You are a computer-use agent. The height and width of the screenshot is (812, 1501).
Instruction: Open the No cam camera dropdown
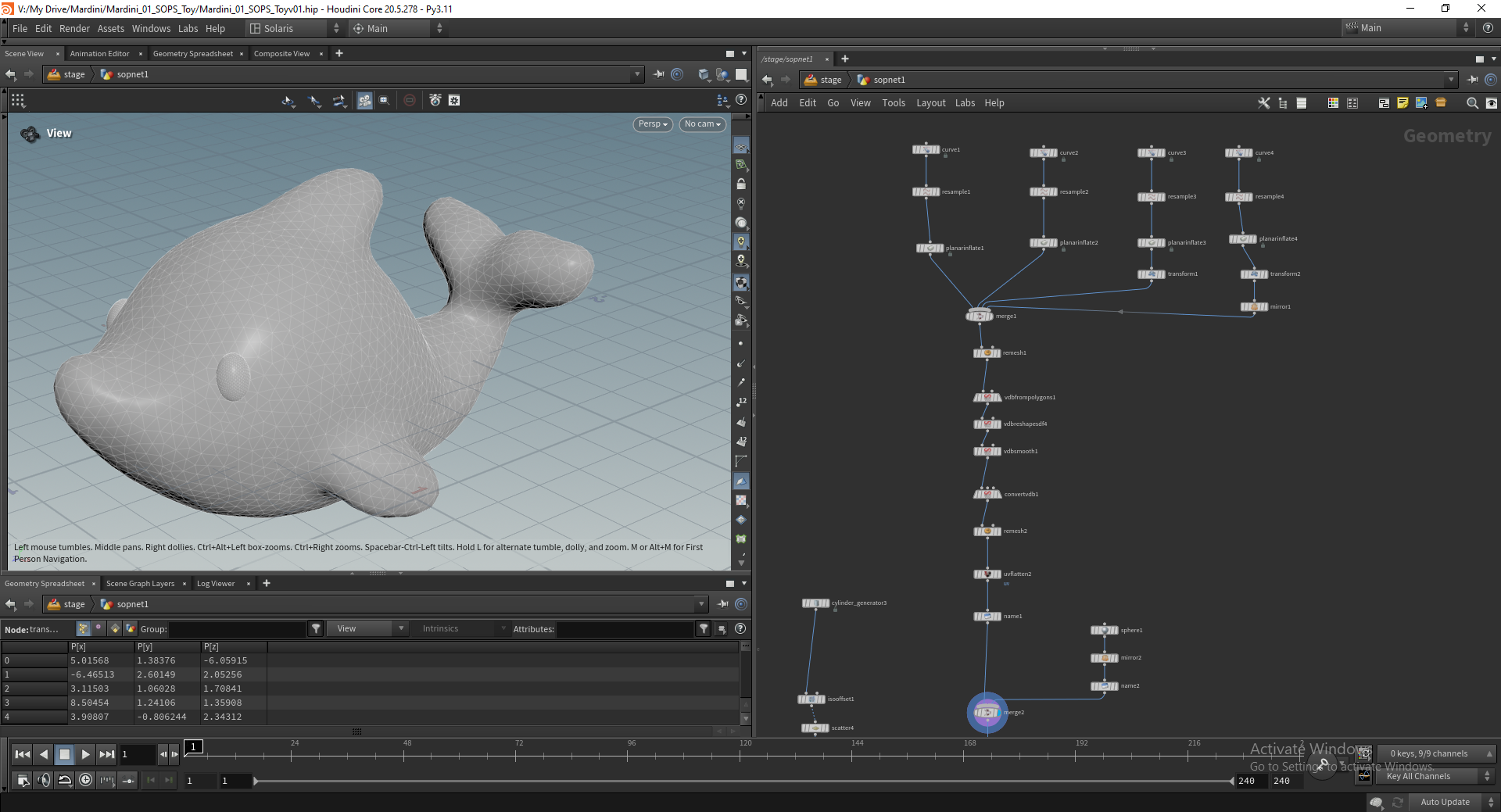[703, 124]
